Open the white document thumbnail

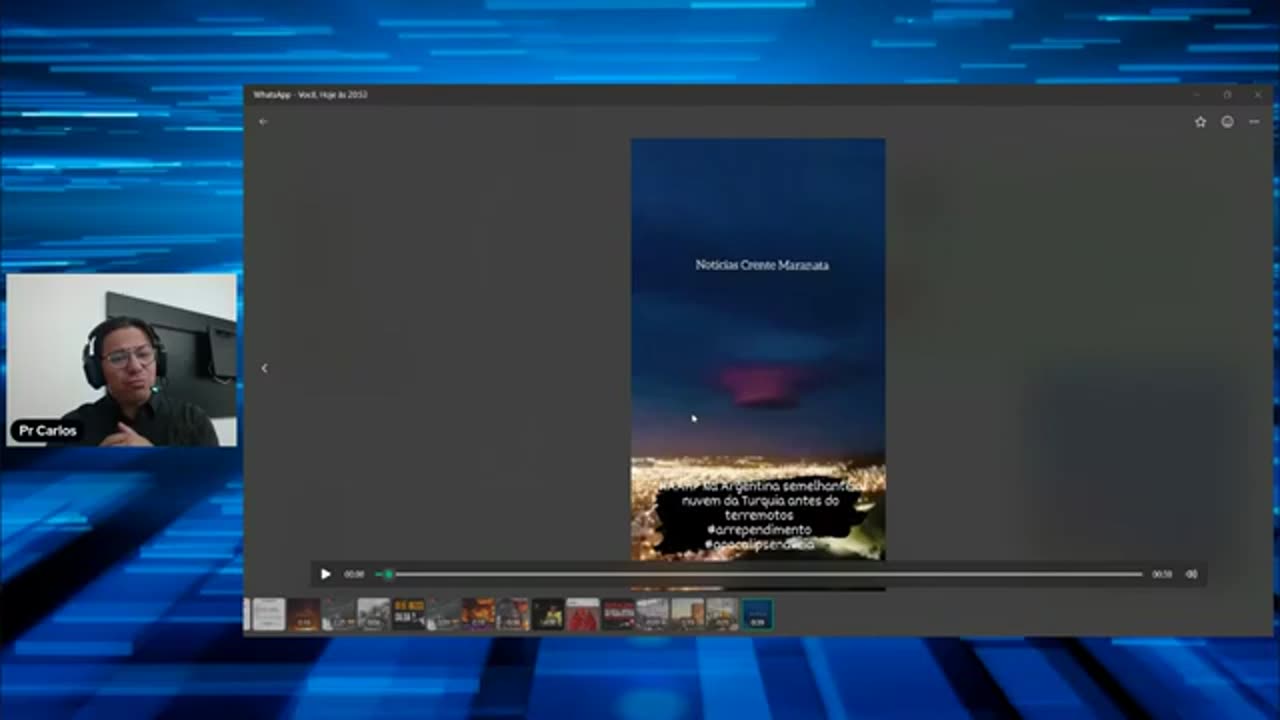(269, 614)
